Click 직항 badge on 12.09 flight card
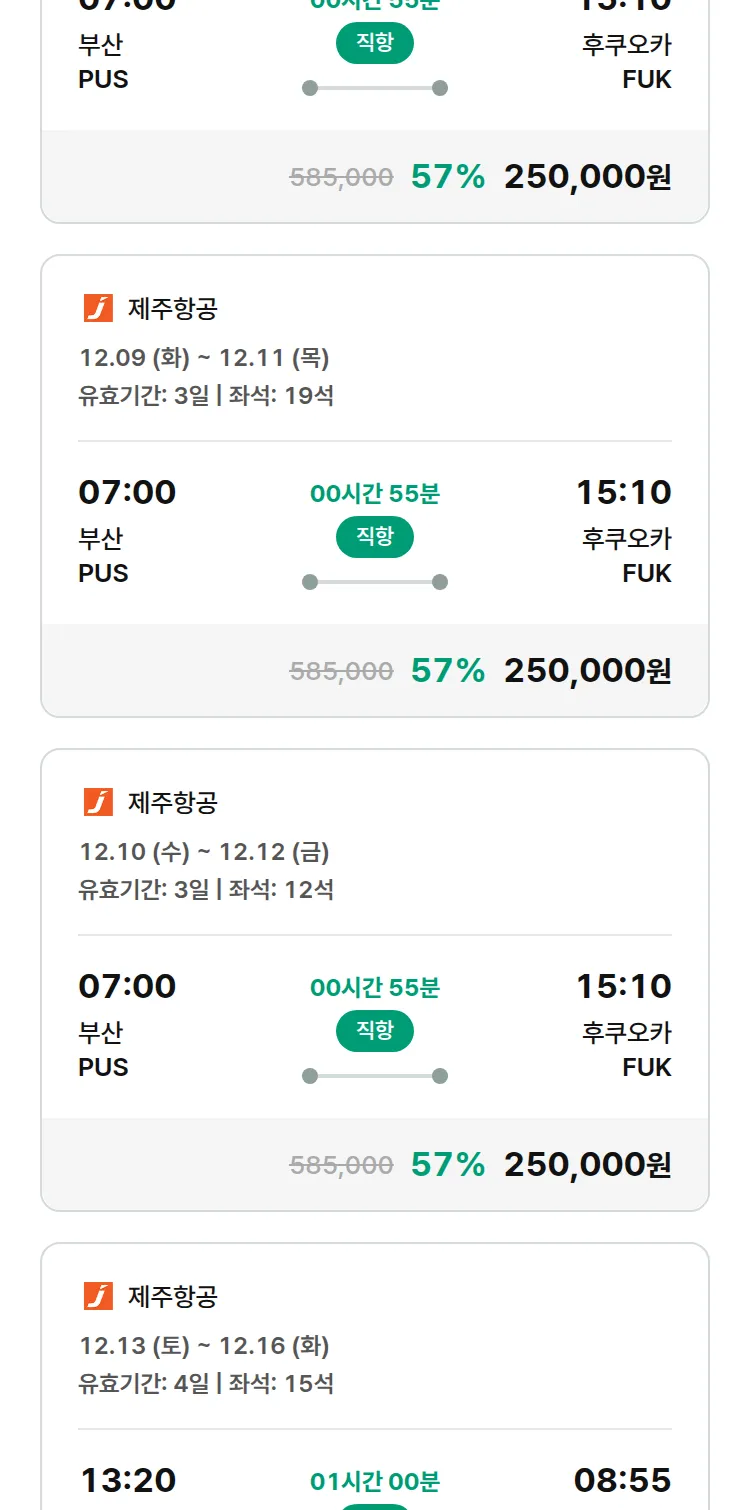 coord(375,538)
